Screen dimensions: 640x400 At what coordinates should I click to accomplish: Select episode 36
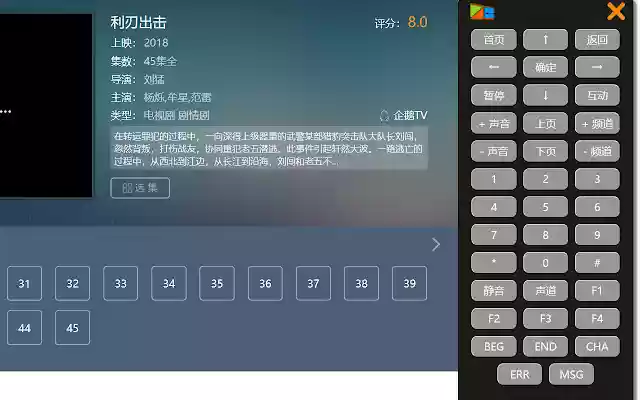pos(265,284)
